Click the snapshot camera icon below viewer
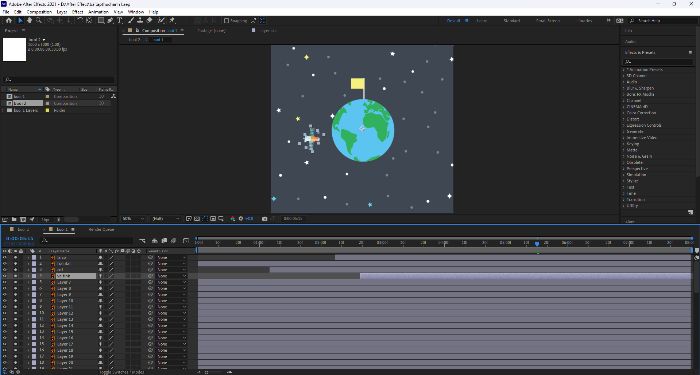 point(264,219)
